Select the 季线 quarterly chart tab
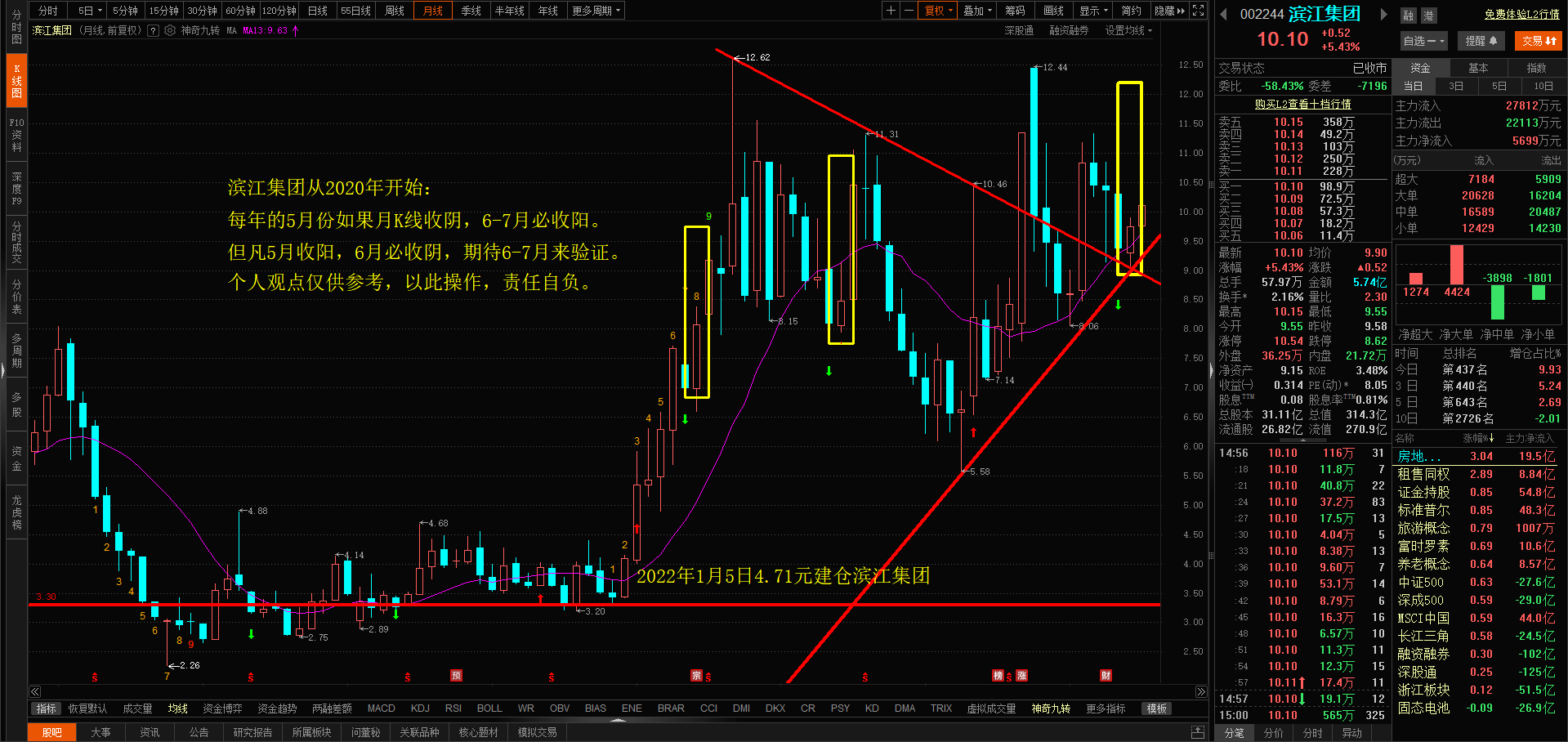This screenshot has height=742, width=1568. (x=471, y=11)
